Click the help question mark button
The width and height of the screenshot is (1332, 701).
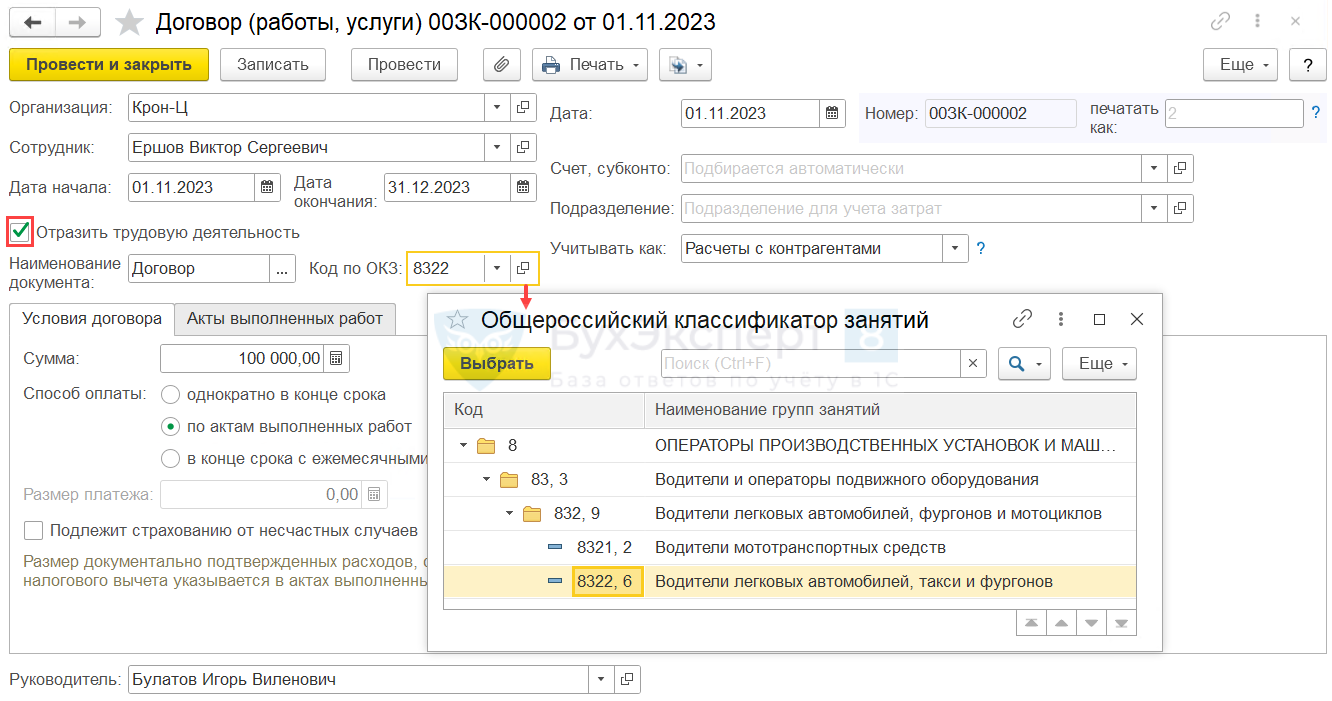[x=1307, y=65]
